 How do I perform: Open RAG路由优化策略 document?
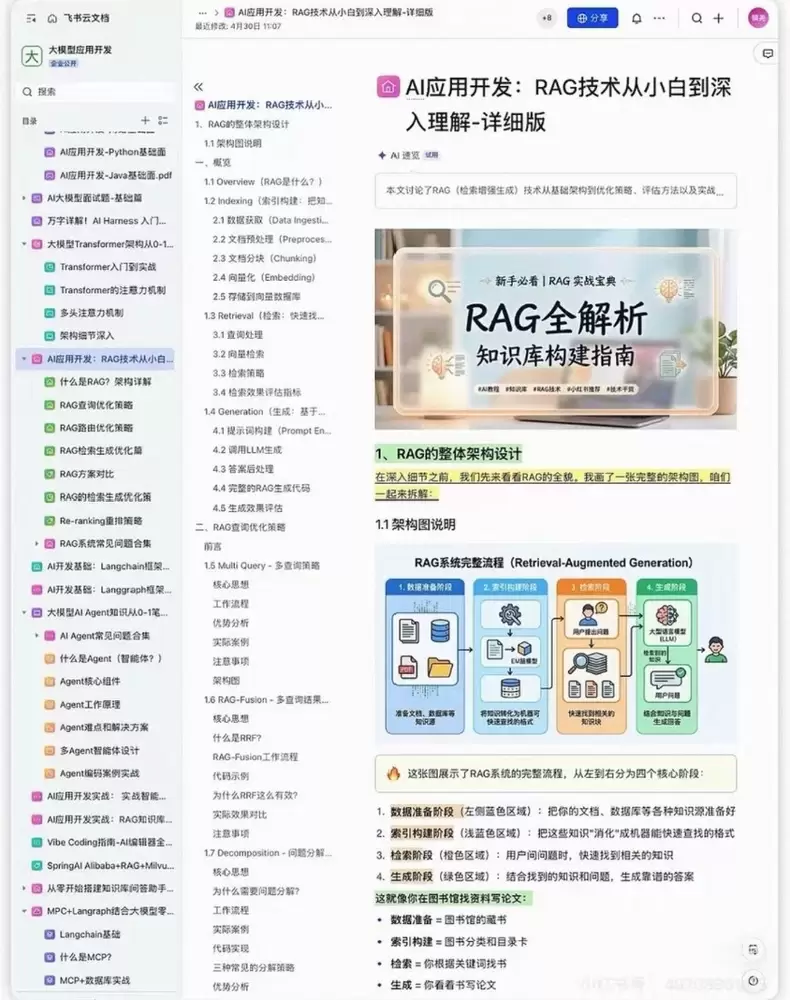pos(96,428)
